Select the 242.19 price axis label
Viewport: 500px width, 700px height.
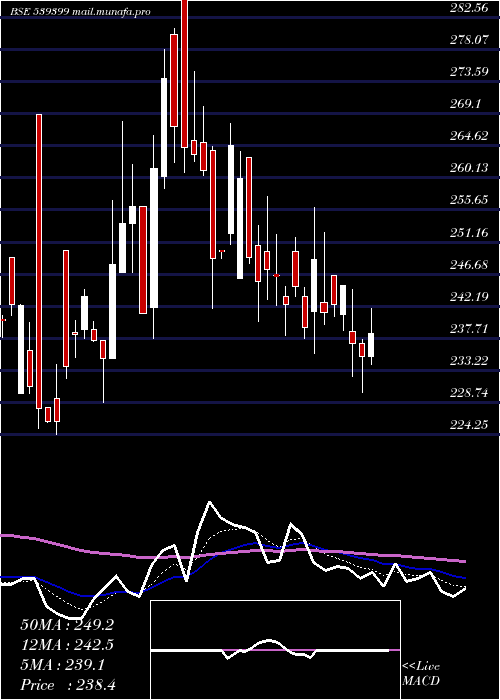[469, 296]
